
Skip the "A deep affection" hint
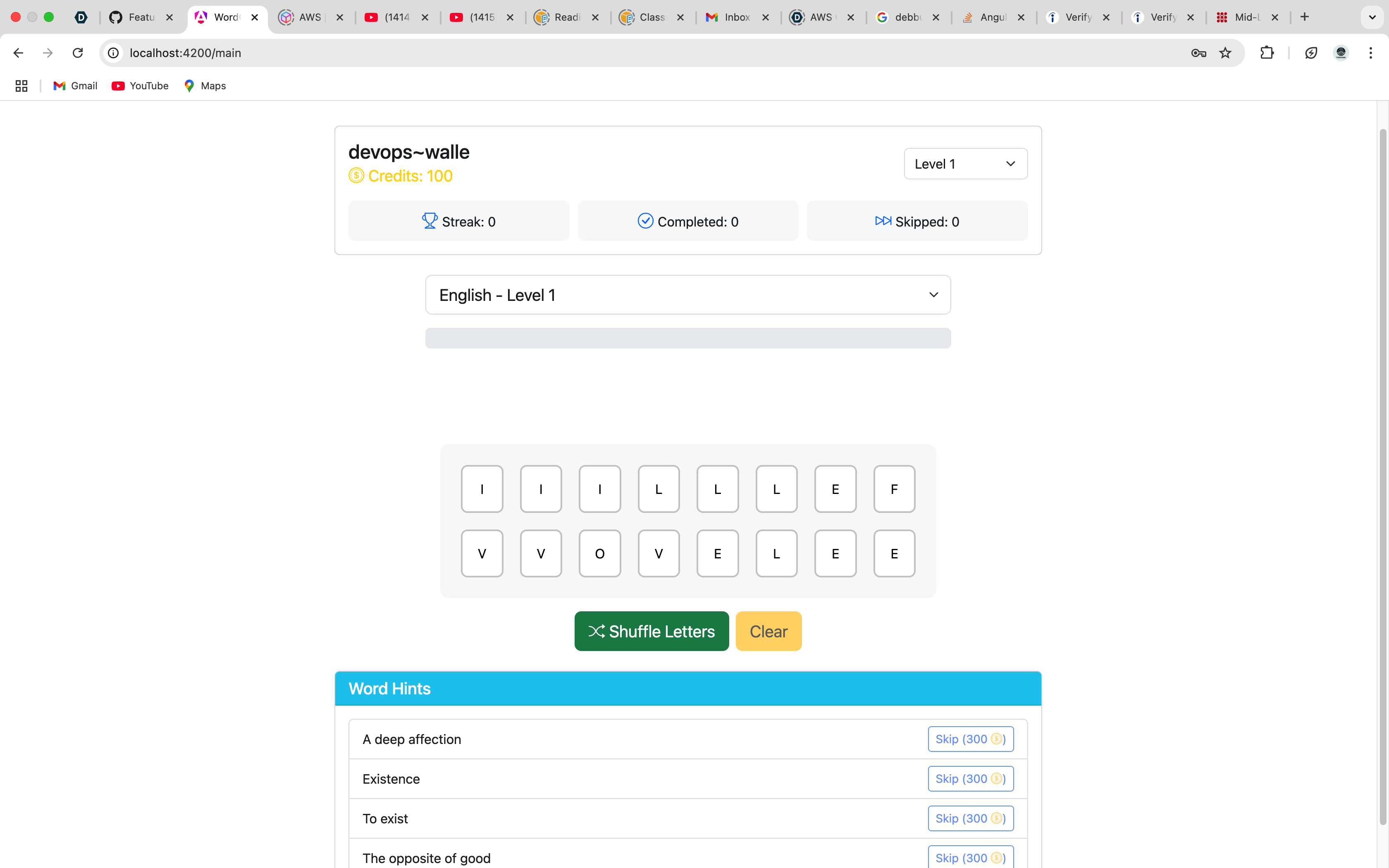[970, 739]
